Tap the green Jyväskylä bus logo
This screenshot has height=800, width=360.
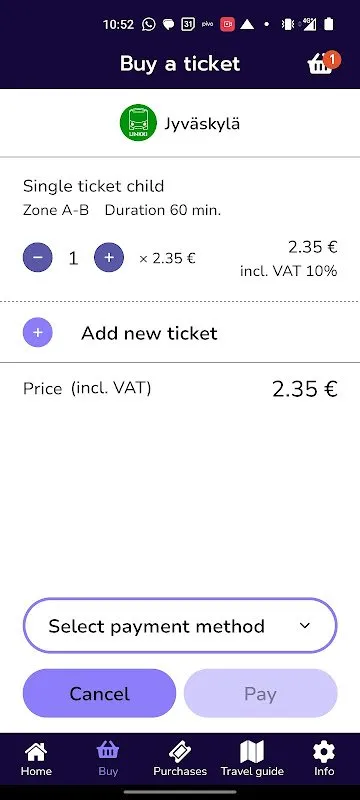pos(138,122)
